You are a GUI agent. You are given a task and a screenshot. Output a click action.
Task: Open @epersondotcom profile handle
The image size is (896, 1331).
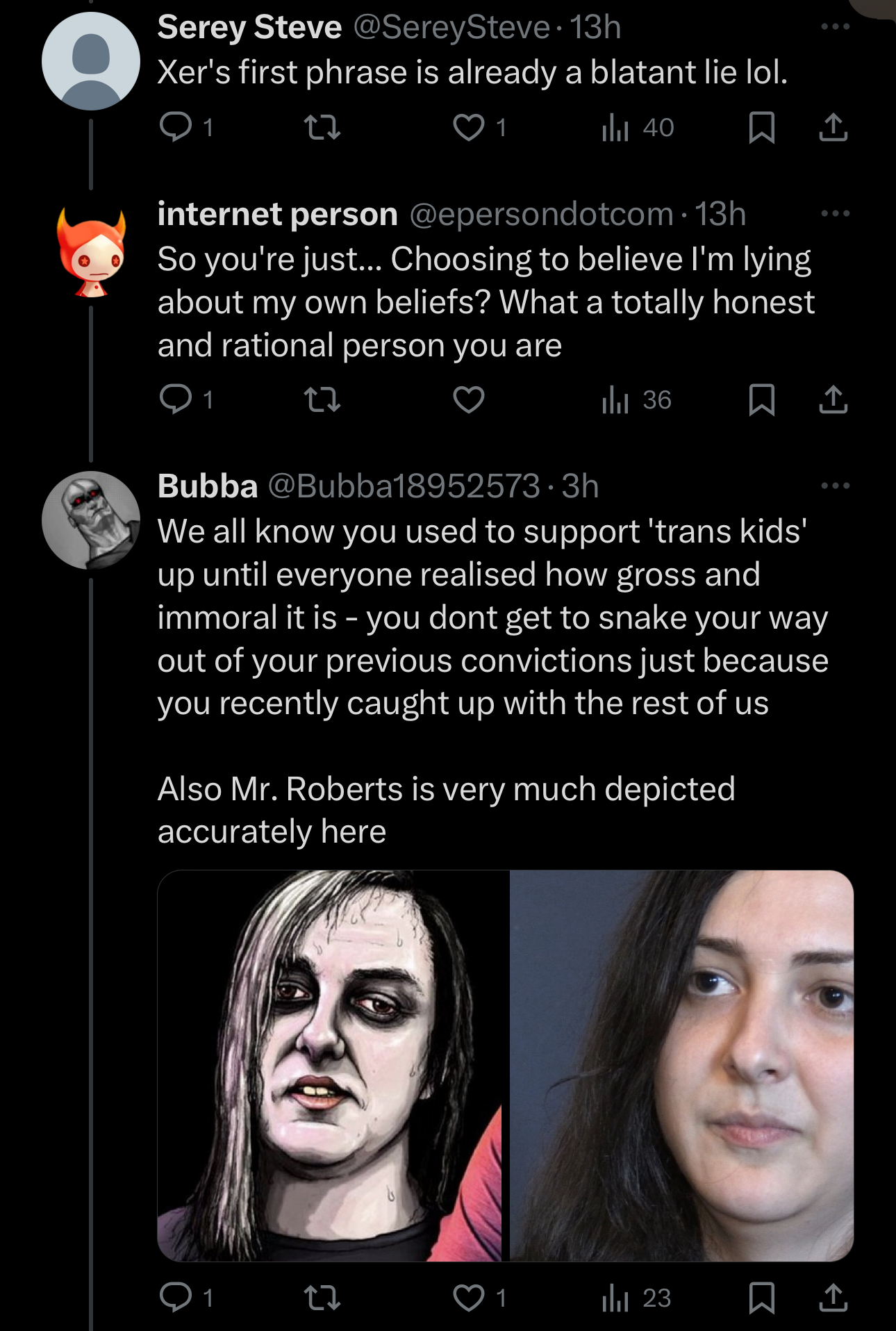[542, 214]
